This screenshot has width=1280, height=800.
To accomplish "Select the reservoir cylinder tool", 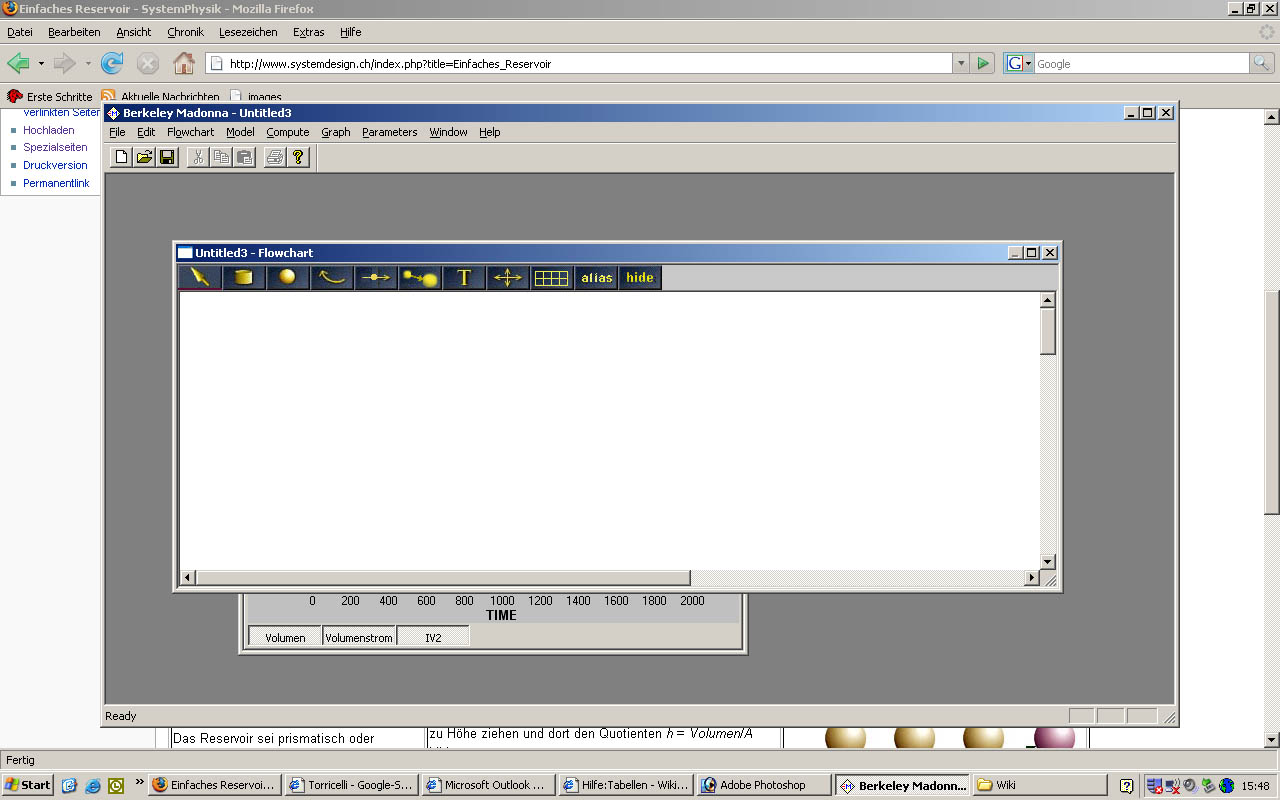I will click(244, 277).
